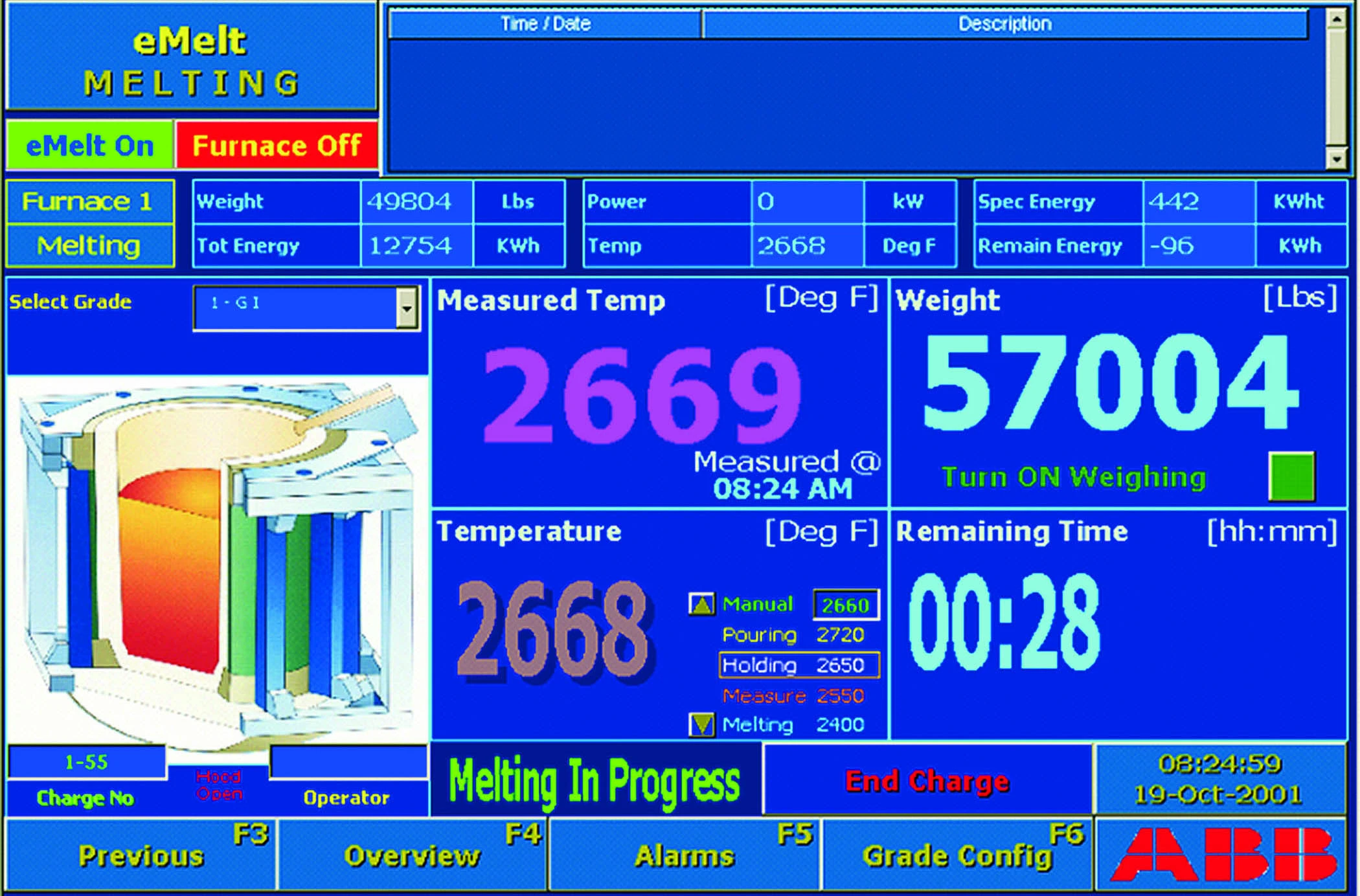This screenshot has width=1360, height=896.
Task: Open F6 Grade Config
Action: click(x=957, y=855)
